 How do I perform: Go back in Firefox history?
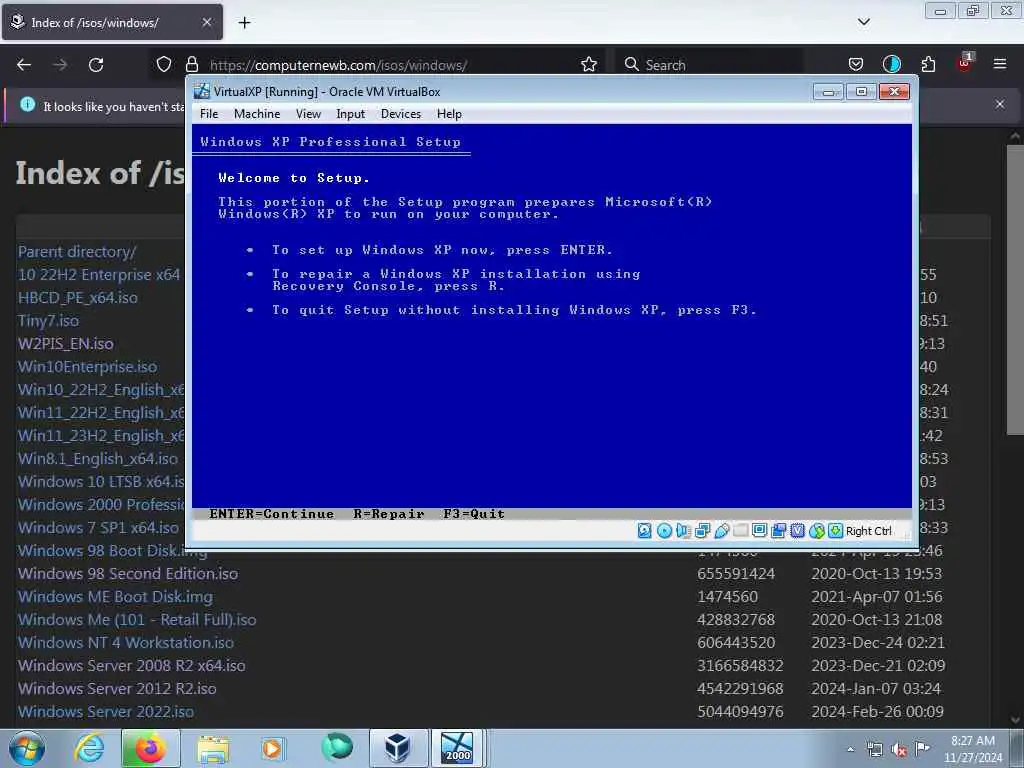24,65
